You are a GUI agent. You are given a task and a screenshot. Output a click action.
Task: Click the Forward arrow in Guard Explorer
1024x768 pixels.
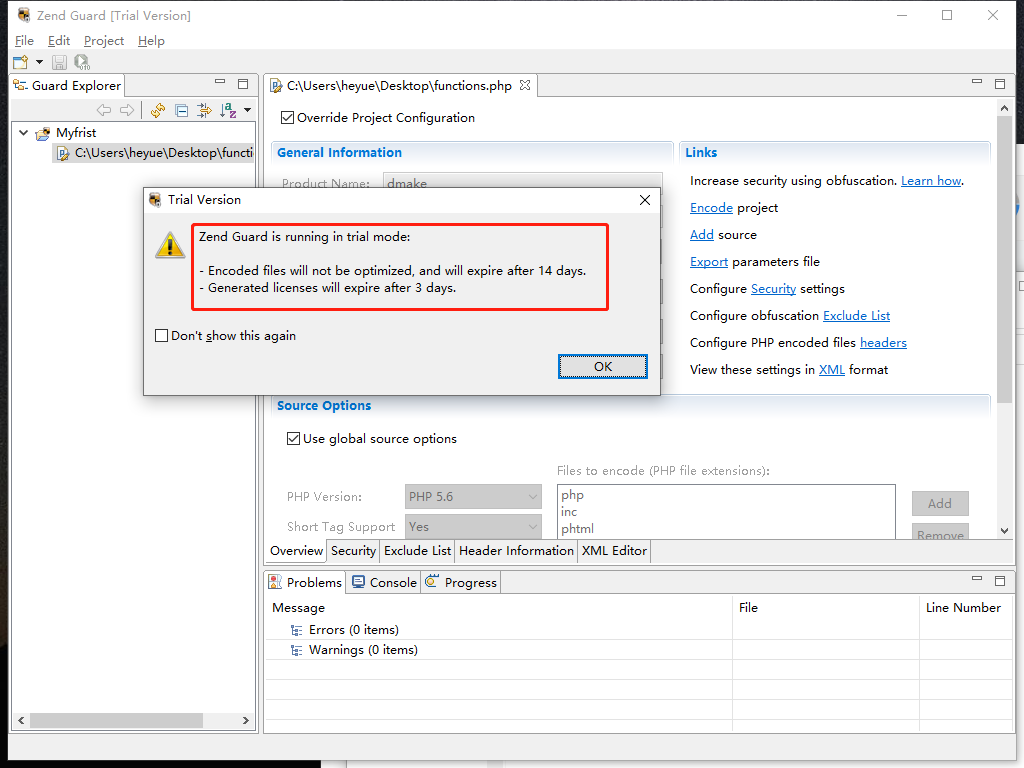(127, 110)
